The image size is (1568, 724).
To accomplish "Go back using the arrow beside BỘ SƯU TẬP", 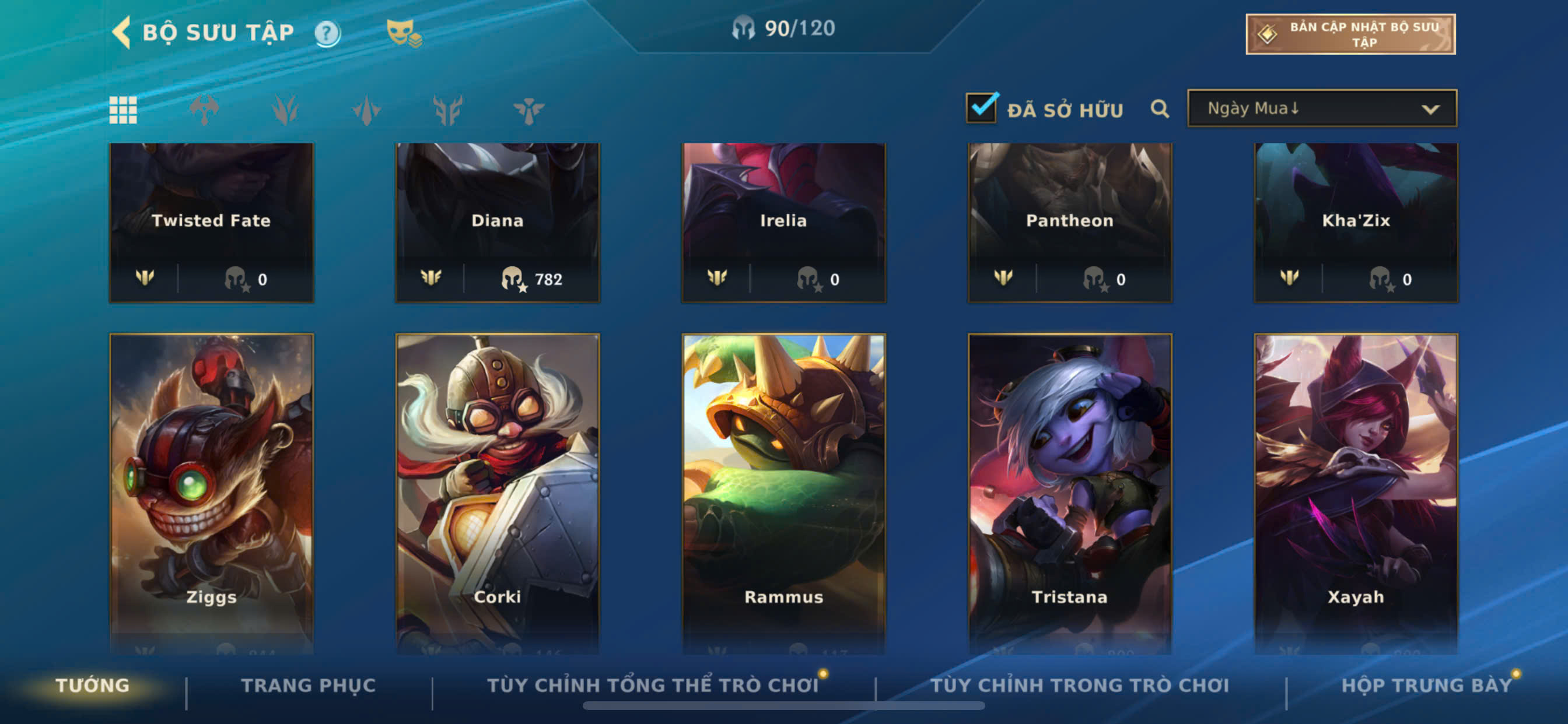I will click(121, 31).
